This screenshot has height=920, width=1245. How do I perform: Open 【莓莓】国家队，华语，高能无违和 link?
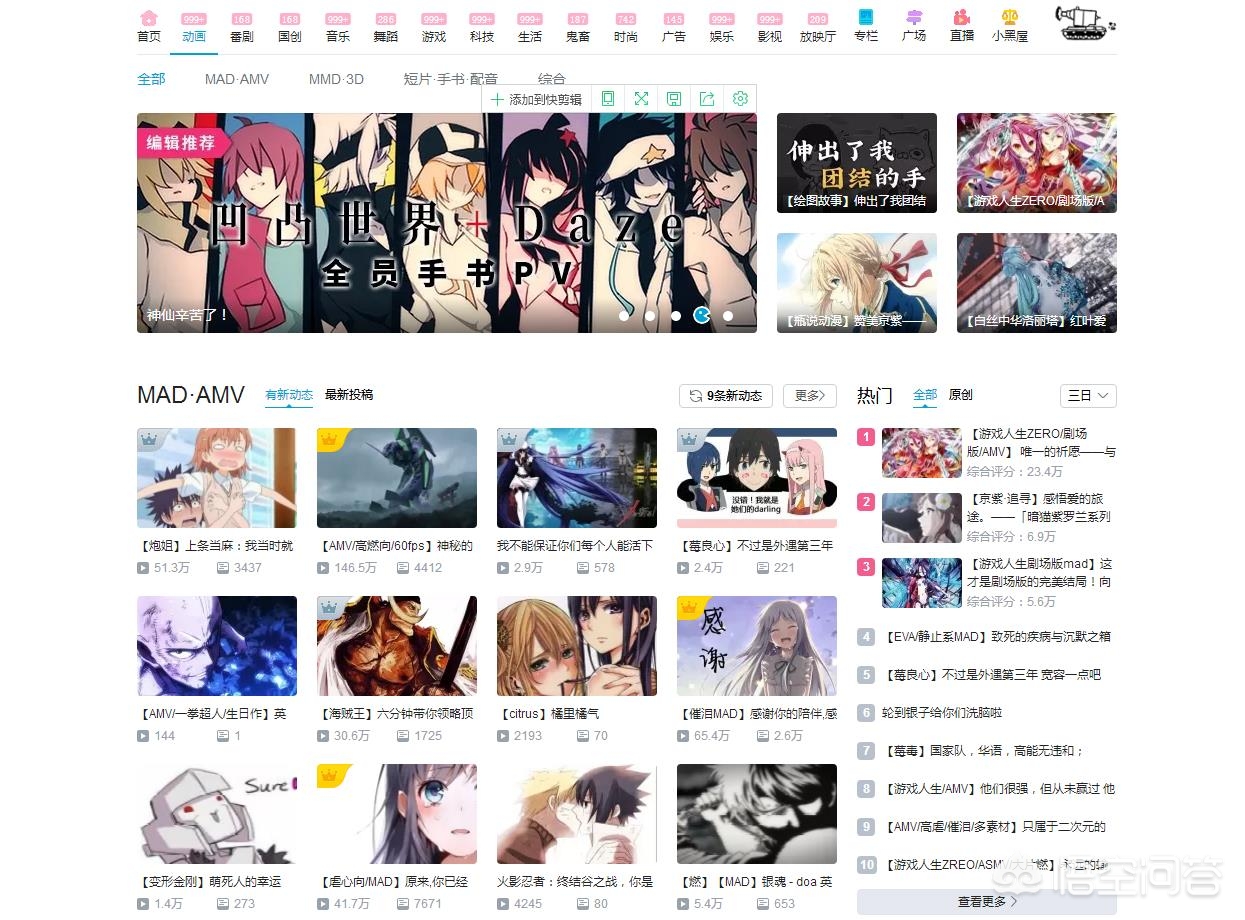[x=985, y=751]
